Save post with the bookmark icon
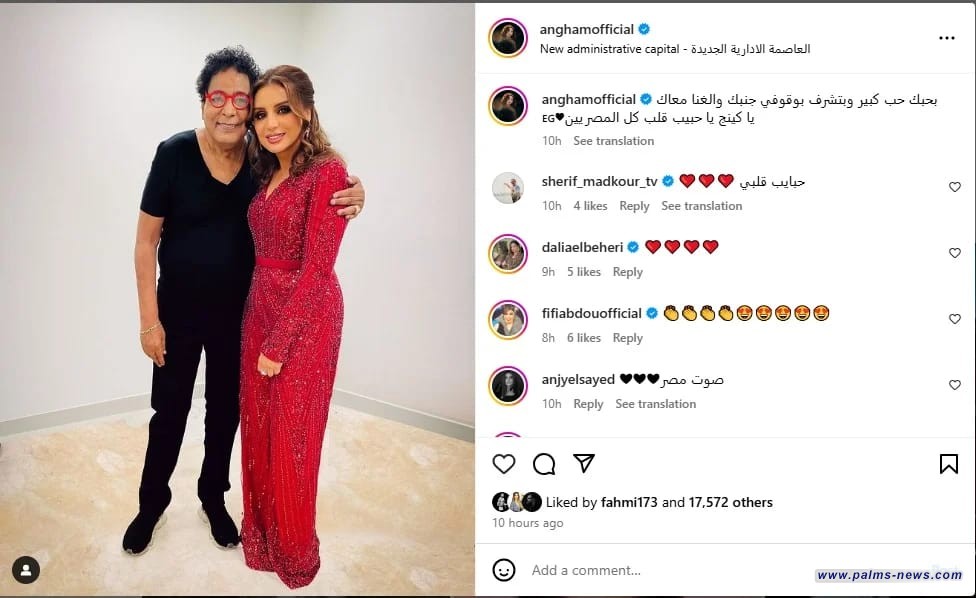Image resolution: width=976 pixels, height=598 pixels. 949,464
